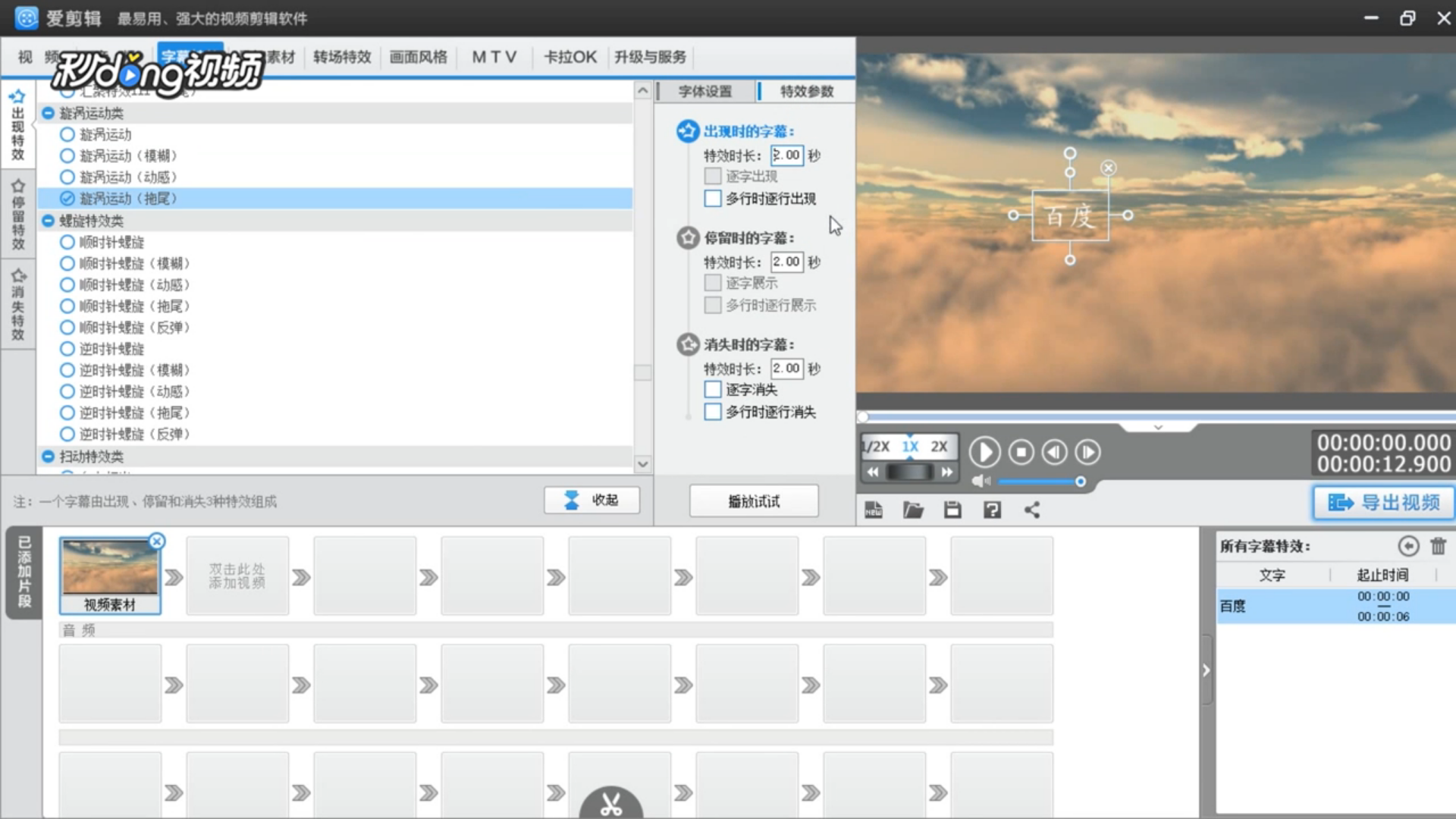Save the project with disk icon
The height and width of the screenshot is (819, 1456).
click(952, 510)
